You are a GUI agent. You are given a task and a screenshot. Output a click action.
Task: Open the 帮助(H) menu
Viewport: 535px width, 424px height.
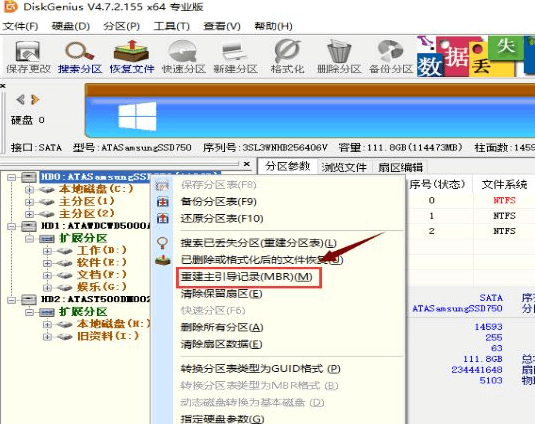(x=273, y=26)
